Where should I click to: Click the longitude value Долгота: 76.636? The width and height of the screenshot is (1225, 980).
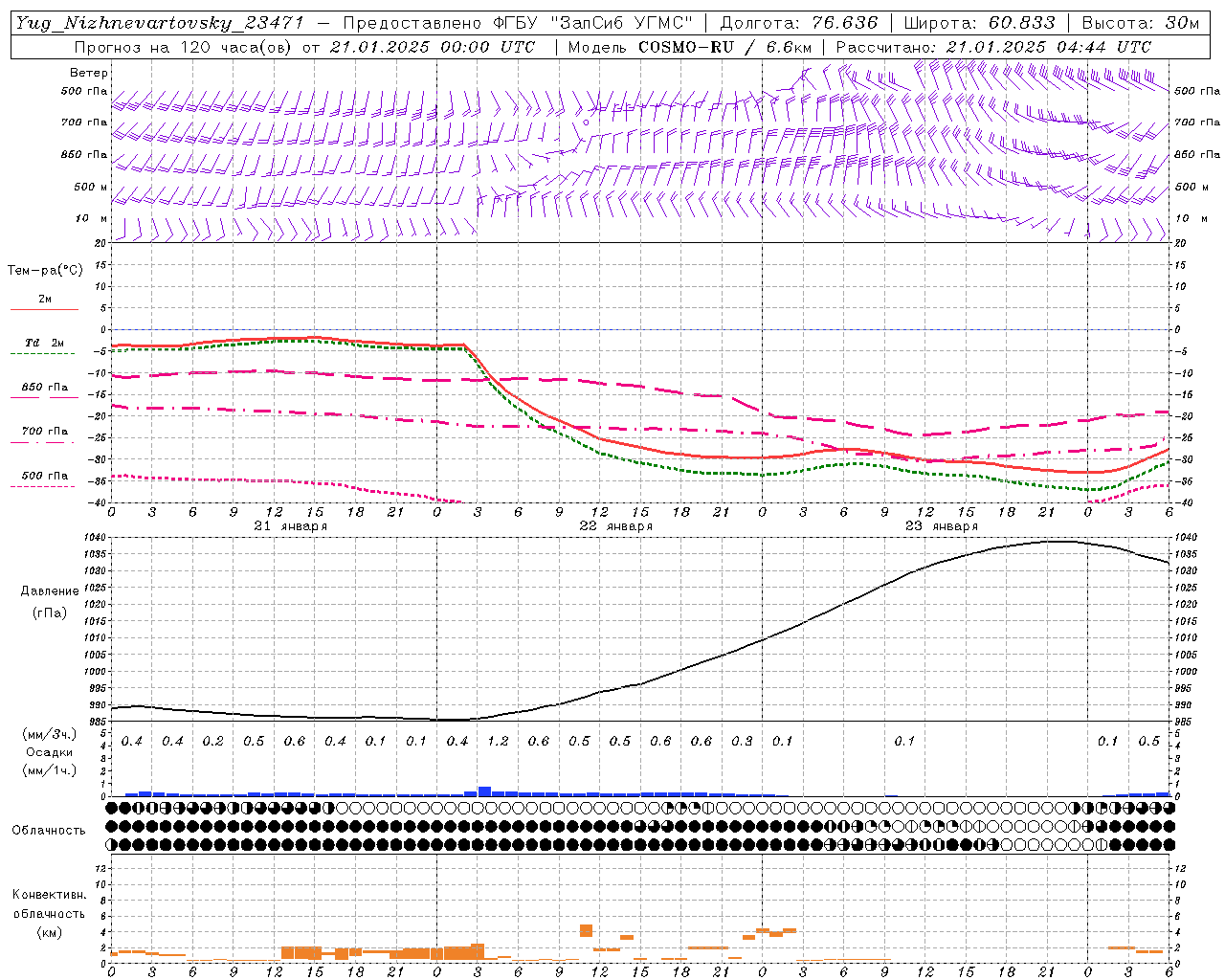798,23
